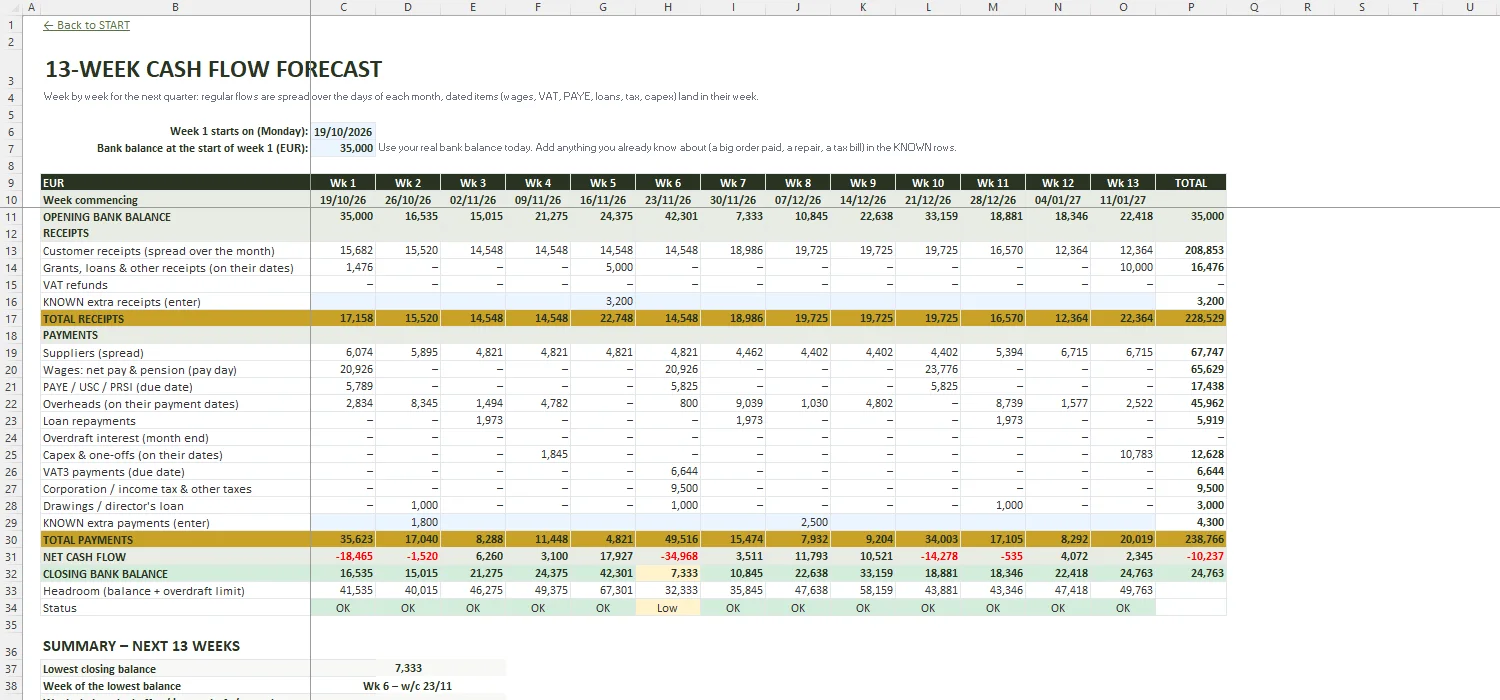Click wages 23,776 in Wk 10
1500x700 pixels.
point(928,370)
